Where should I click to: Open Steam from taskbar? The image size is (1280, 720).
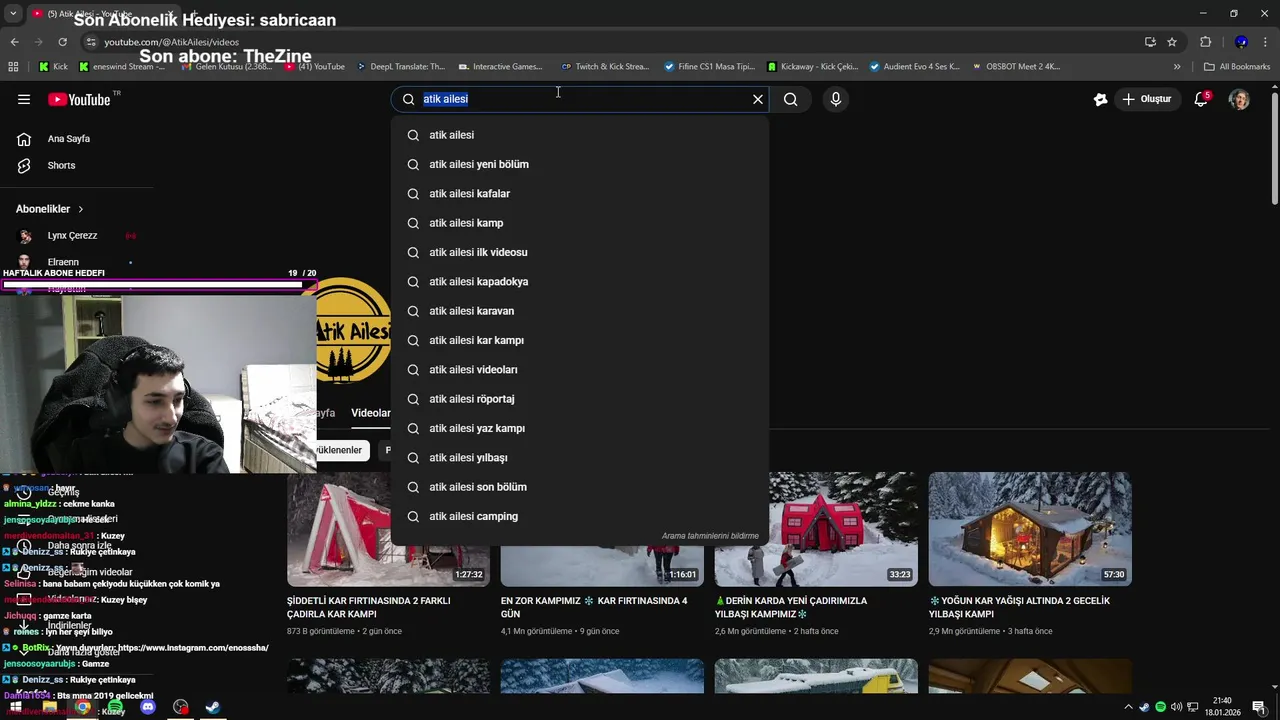click(213, 707)
